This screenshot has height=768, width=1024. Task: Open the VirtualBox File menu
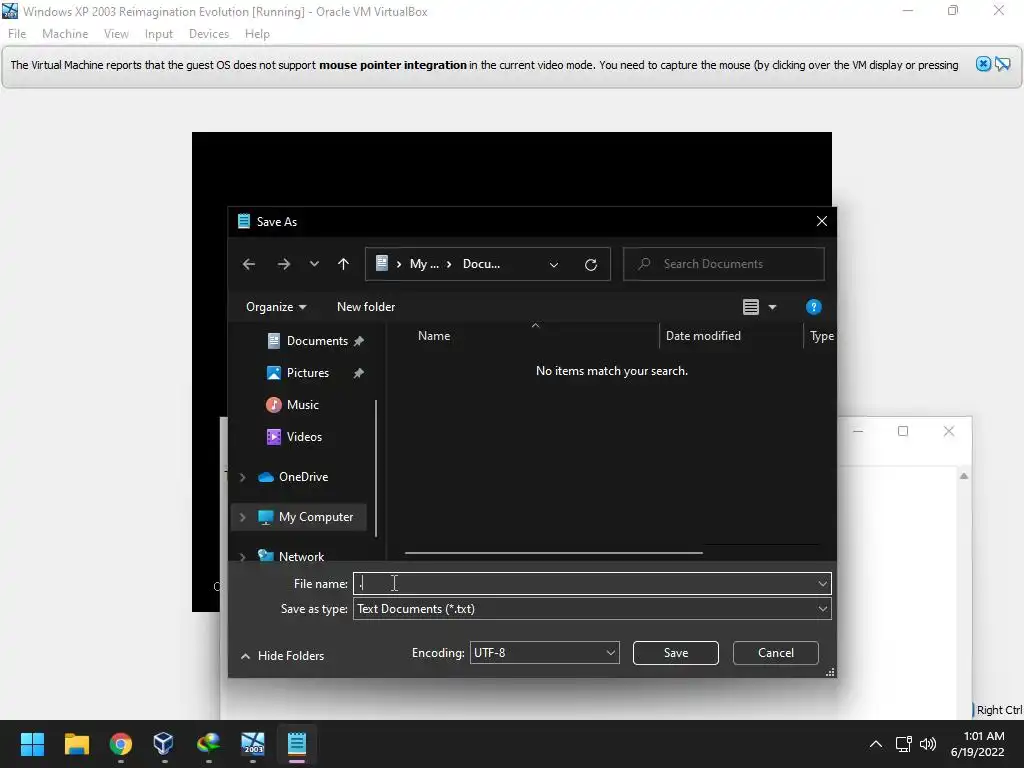17,33
